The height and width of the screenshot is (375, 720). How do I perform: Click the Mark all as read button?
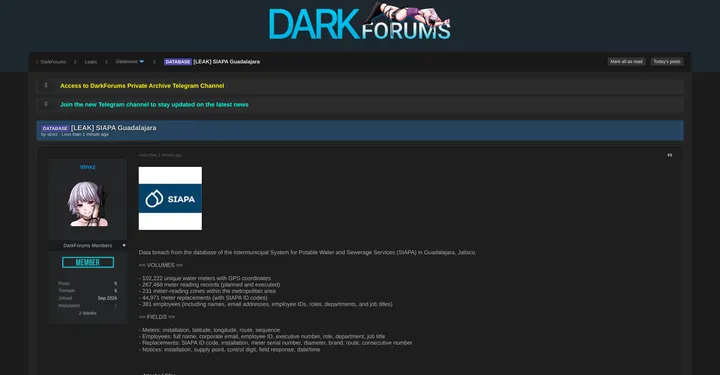click(x=626, y=62)
